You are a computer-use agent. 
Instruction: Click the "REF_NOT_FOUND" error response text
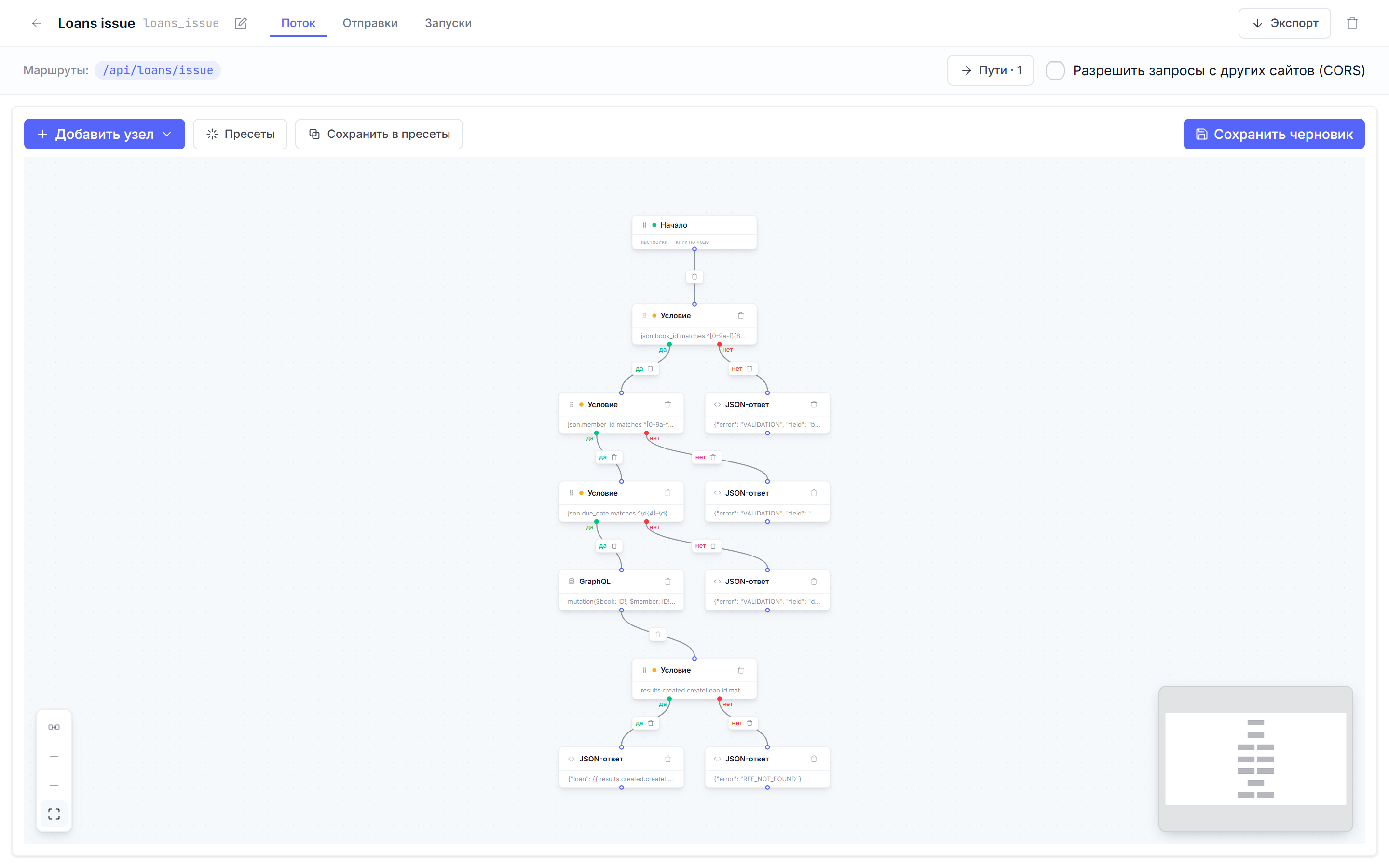pos(758,779)
